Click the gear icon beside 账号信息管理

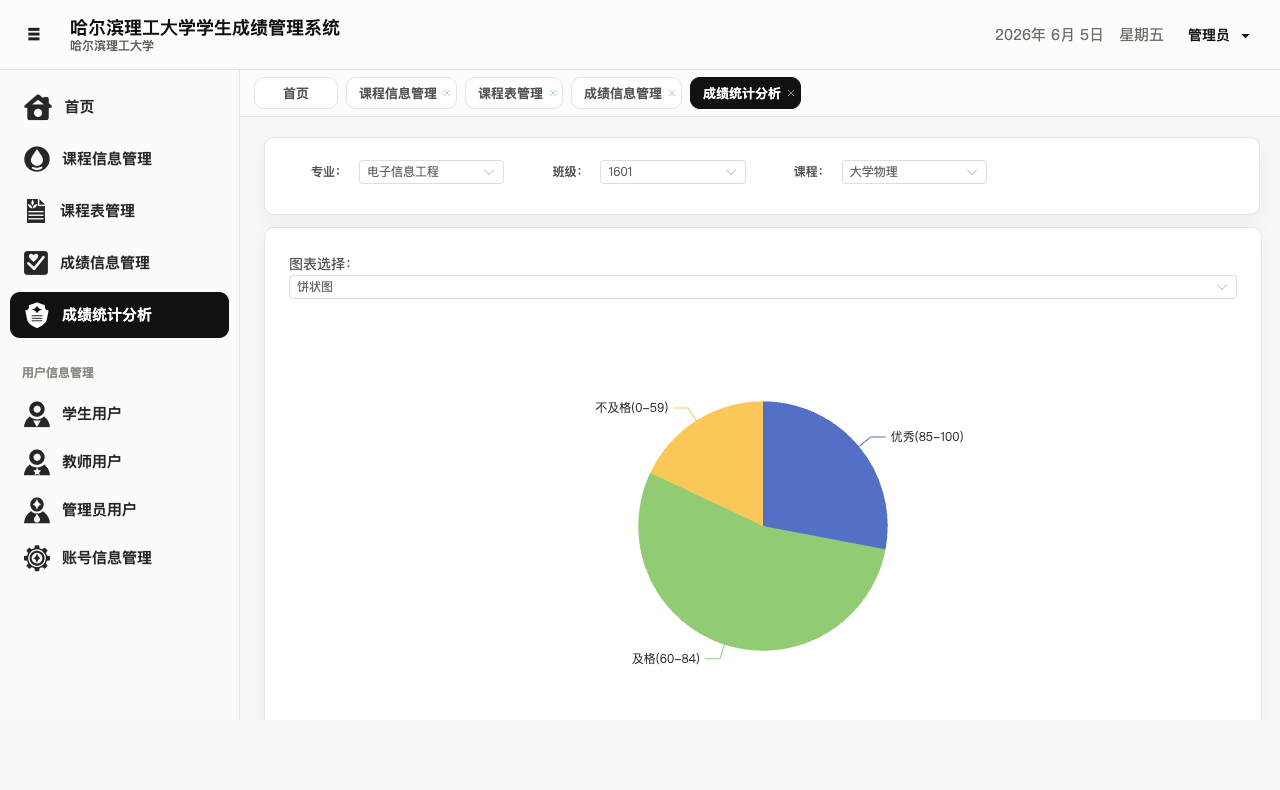pos(37,558)
